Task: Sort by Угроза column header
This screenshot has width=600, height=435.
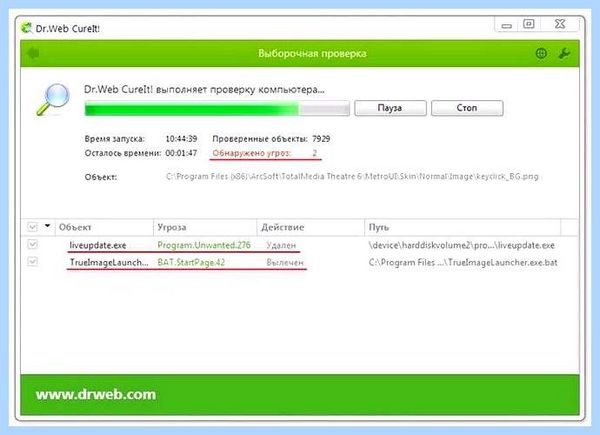Action: (x=205, y=227)
